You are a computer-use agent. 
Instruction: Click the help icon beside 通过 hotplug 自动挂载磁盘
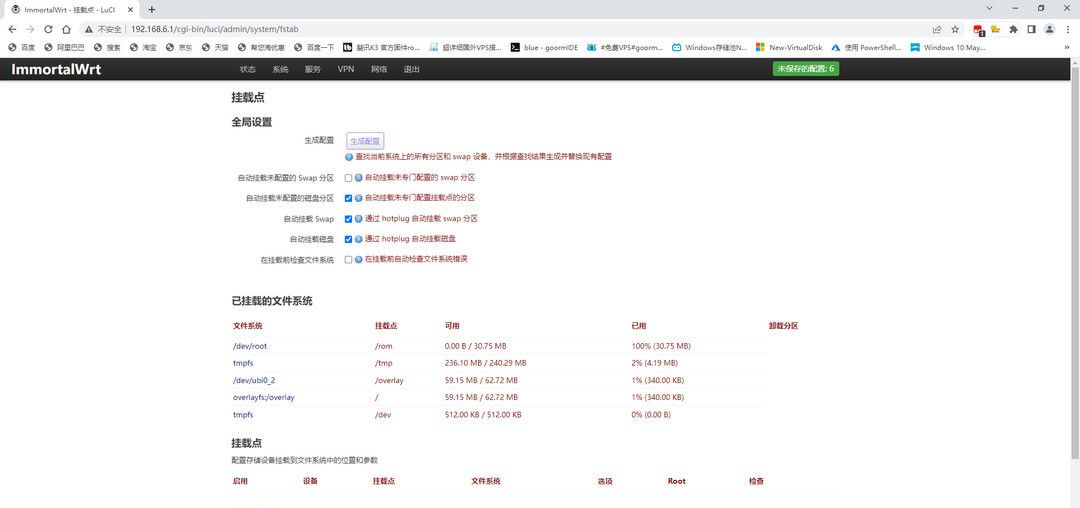pyautogui.click(x=359, y=240)
